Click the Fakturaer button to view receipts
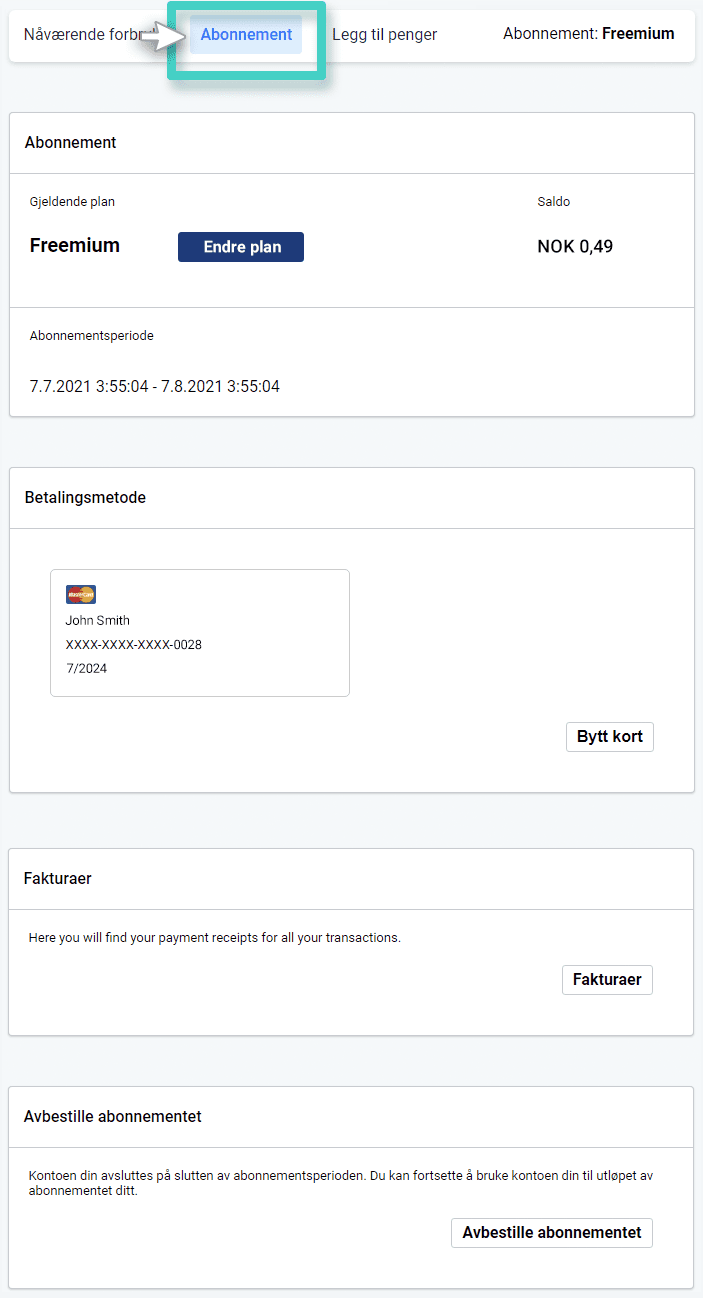This screenshot has width=703, height=1298. [606, 980]
